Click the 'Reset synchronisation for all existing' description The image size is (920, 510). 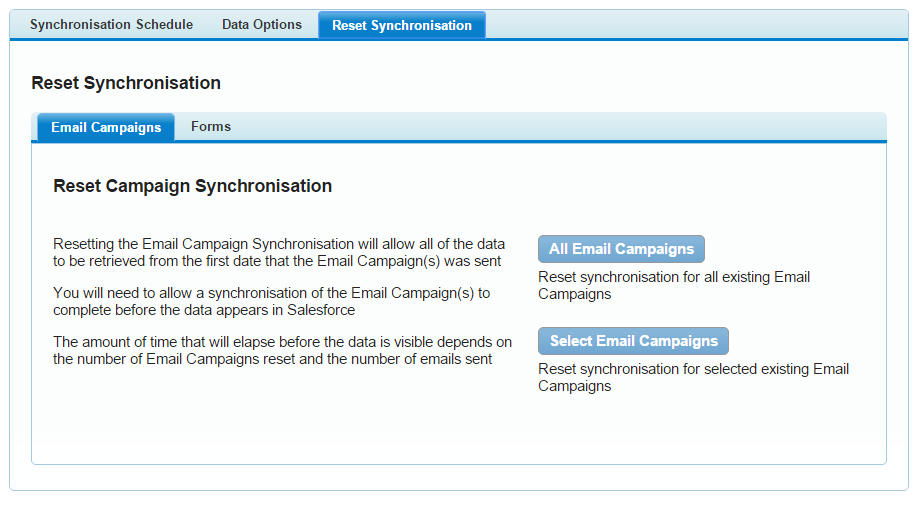coord(674,285)
